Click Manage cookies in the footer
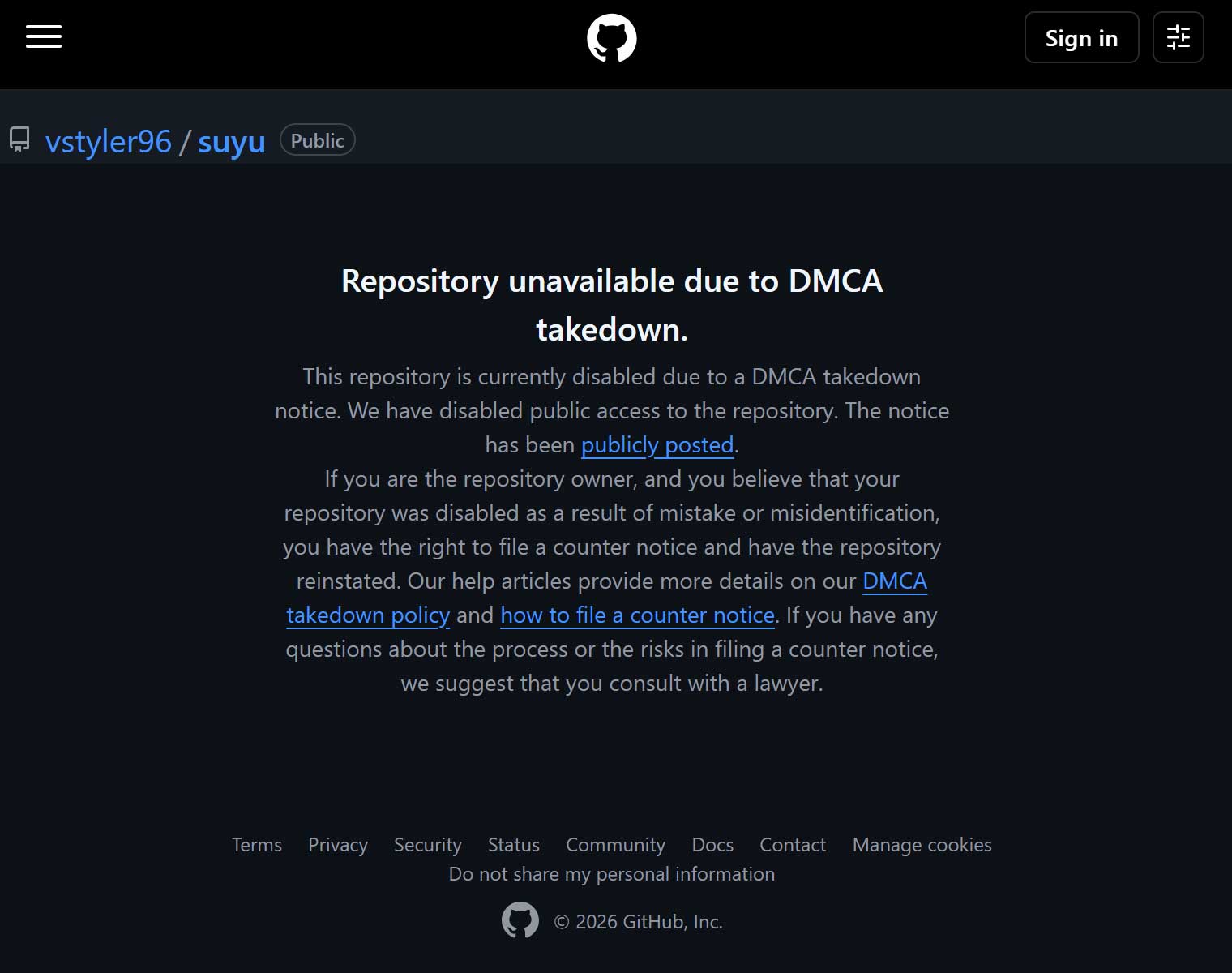The image size is (1232, 973). point(922,845)
